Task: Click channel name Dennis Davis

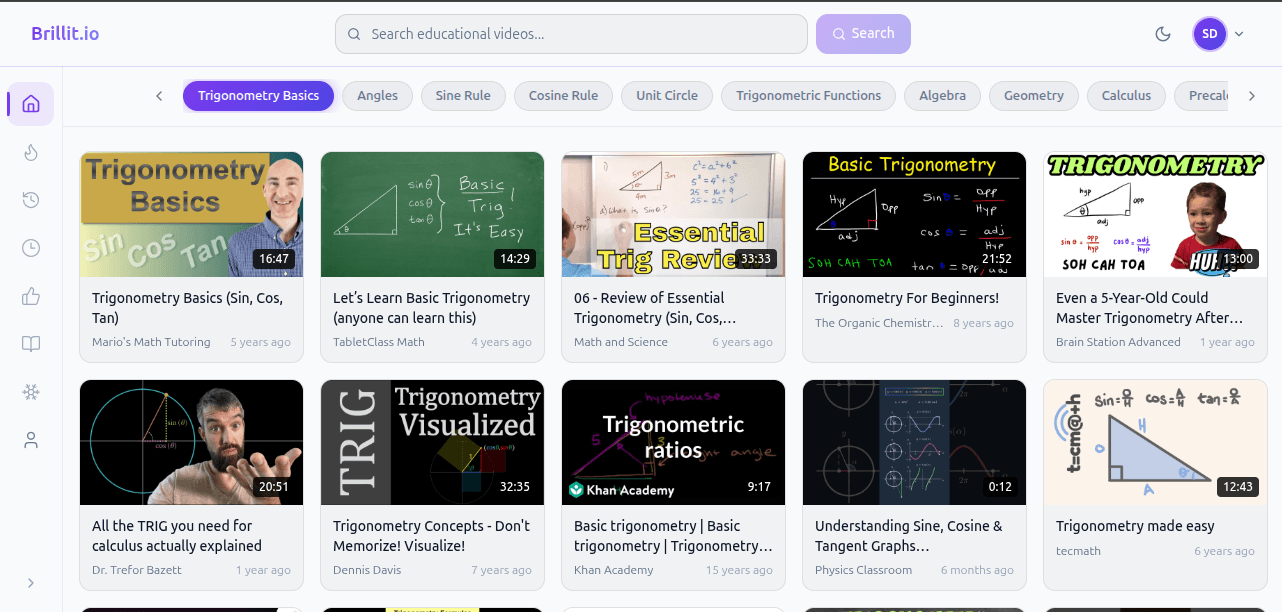Action: point(367,570)
